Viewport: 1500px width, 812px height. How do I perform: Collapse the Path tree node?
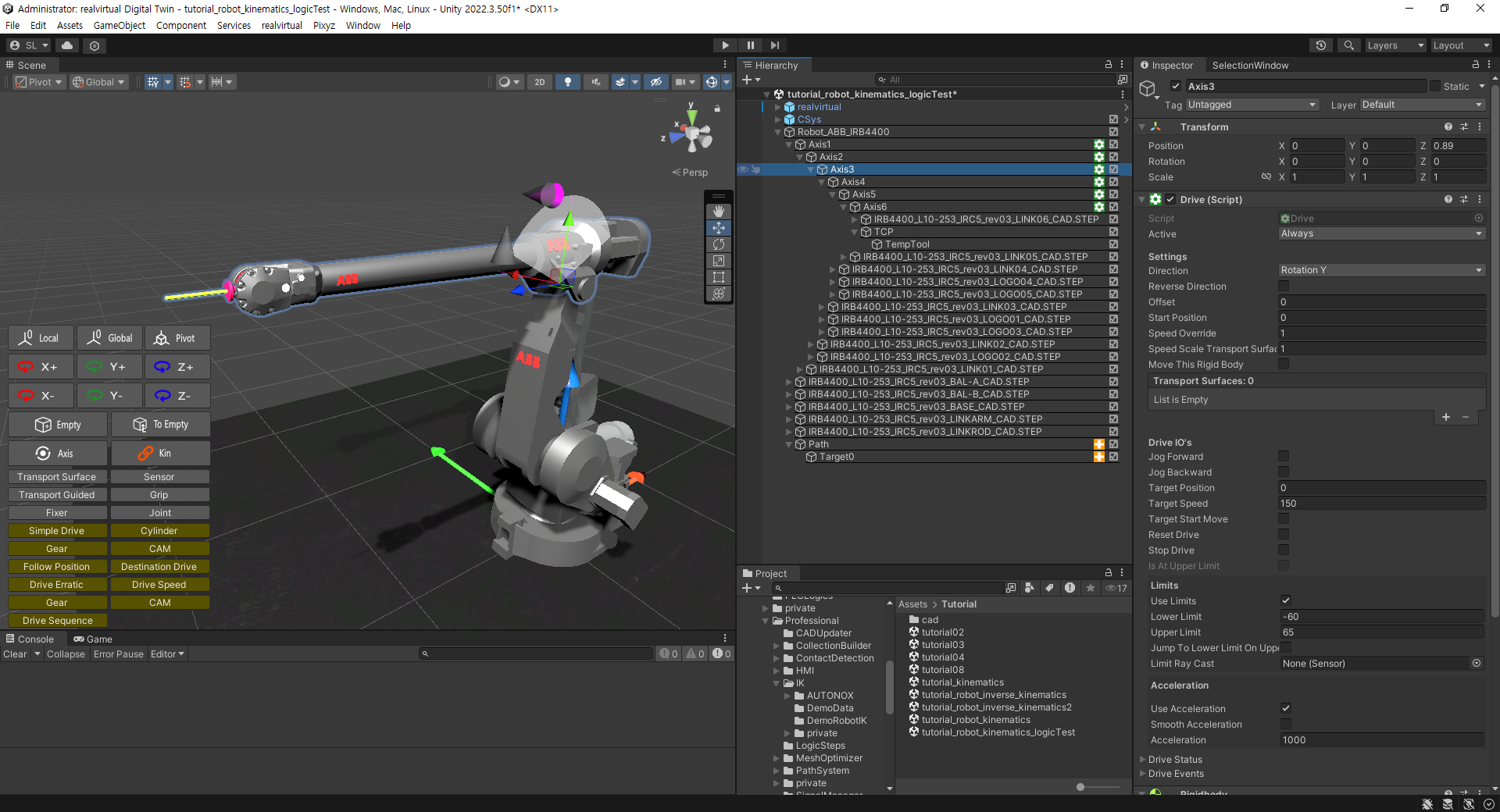pos(789,444)
